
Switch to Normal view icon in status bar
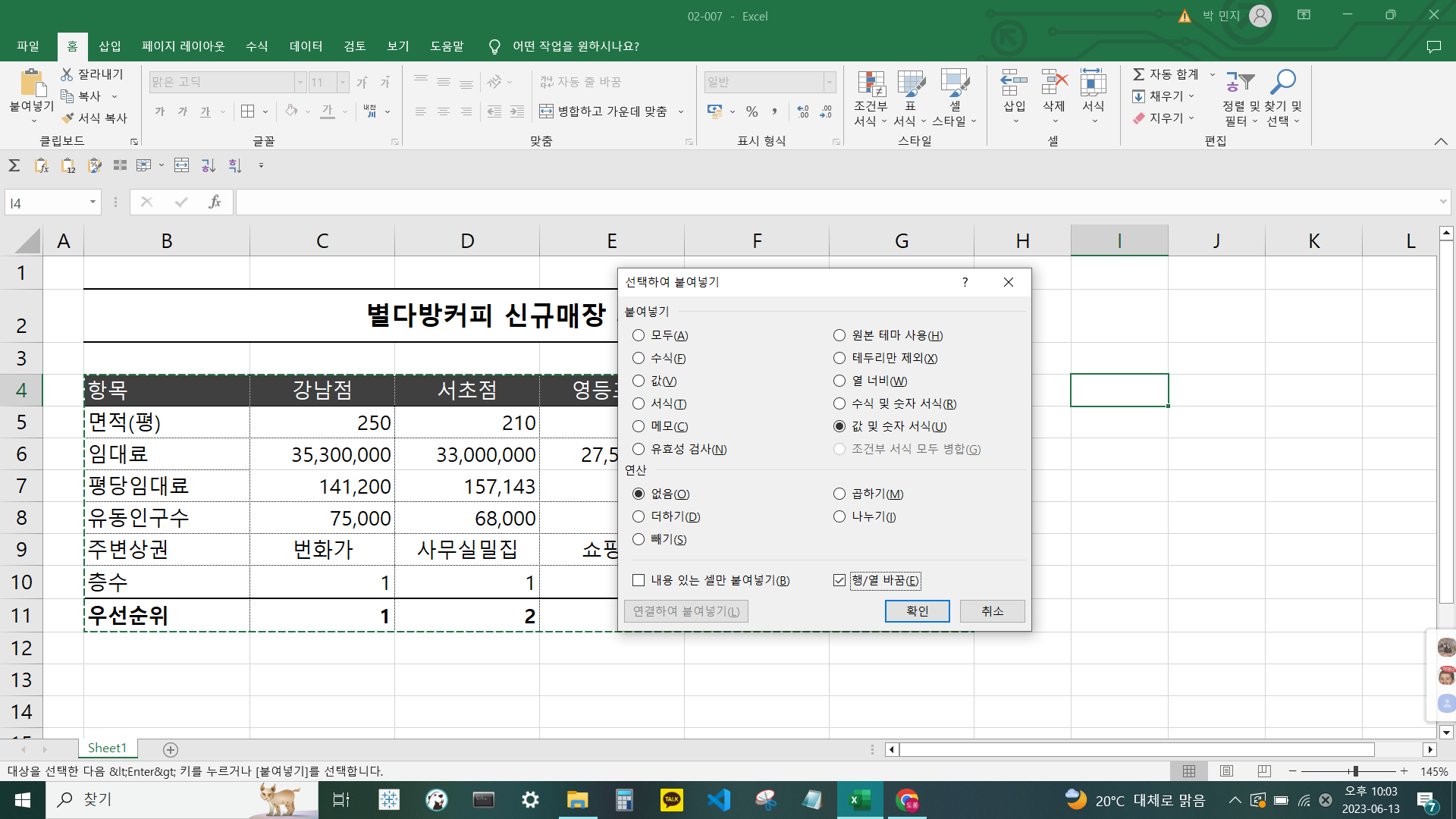1189,771
